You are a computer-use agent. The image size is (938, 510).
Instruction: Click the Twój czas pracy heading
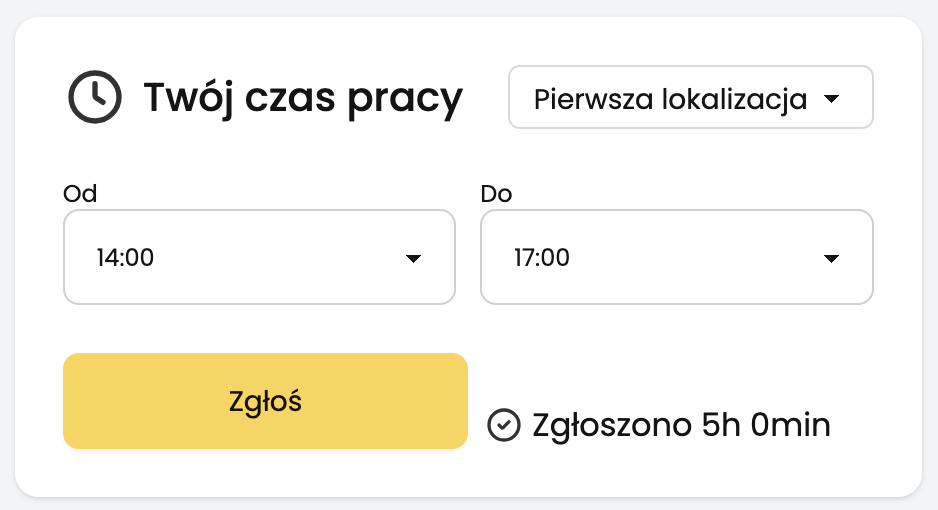(303, 98)
